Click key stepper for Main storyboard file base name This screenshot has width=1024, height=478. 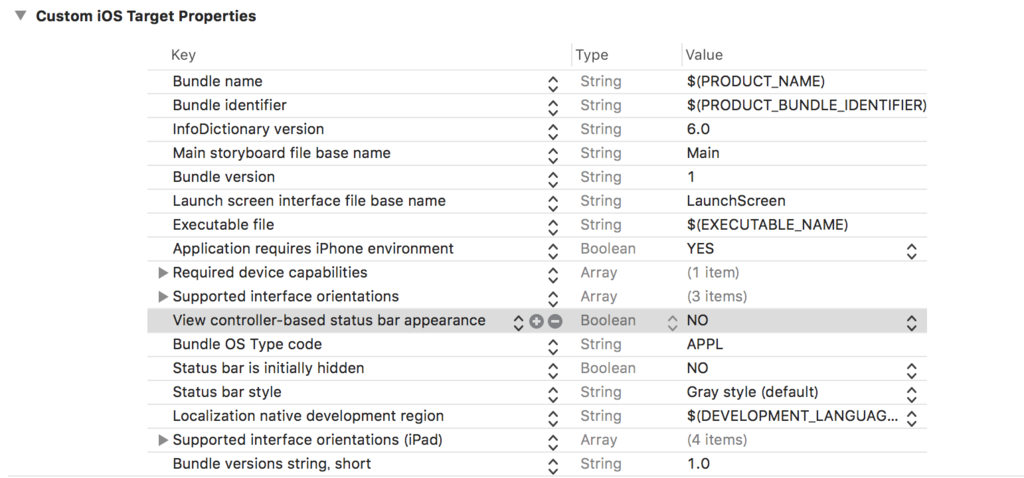(552, 155)
